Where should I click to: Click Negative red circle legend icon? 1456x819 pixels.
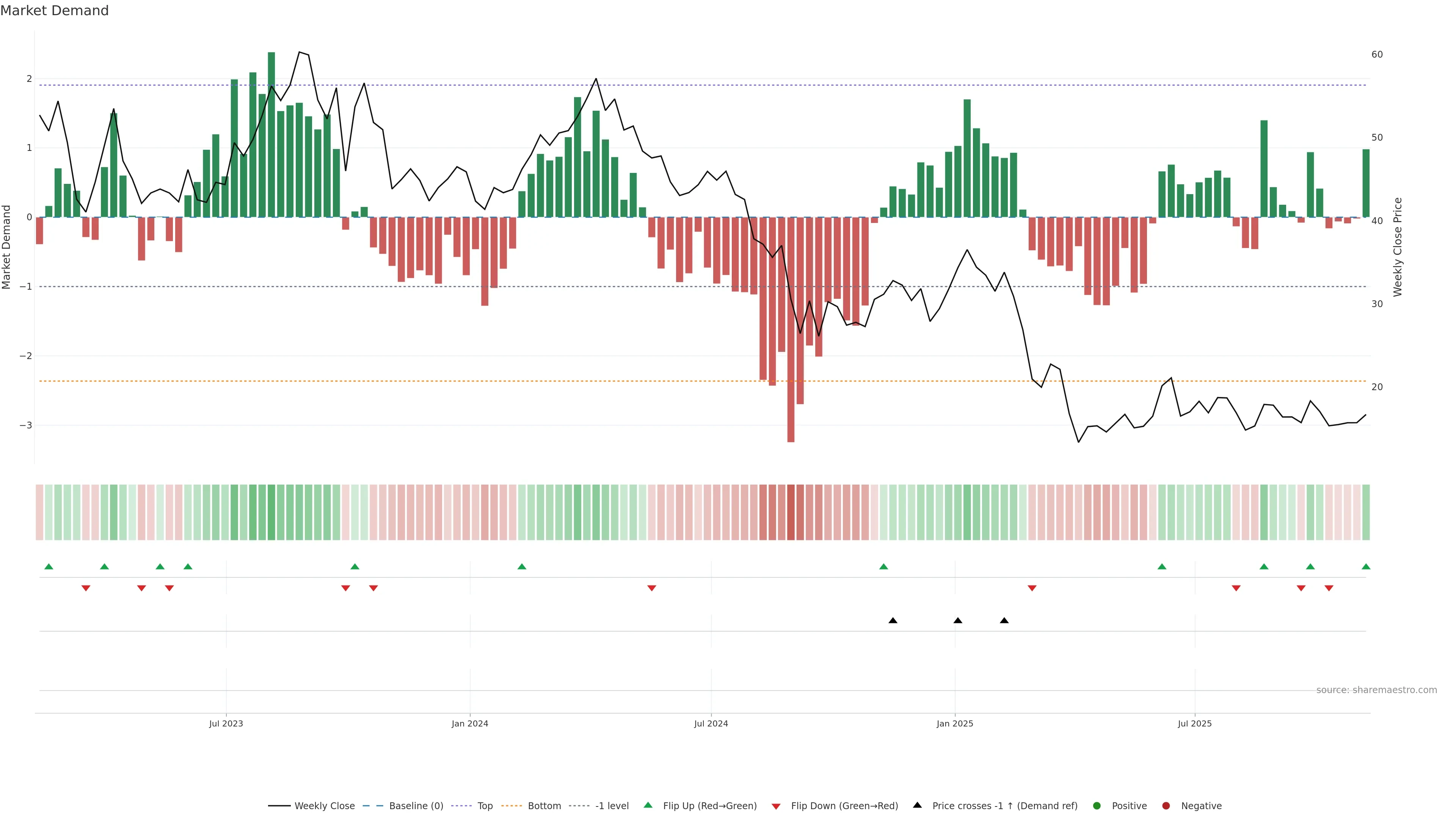point(1166,806)
